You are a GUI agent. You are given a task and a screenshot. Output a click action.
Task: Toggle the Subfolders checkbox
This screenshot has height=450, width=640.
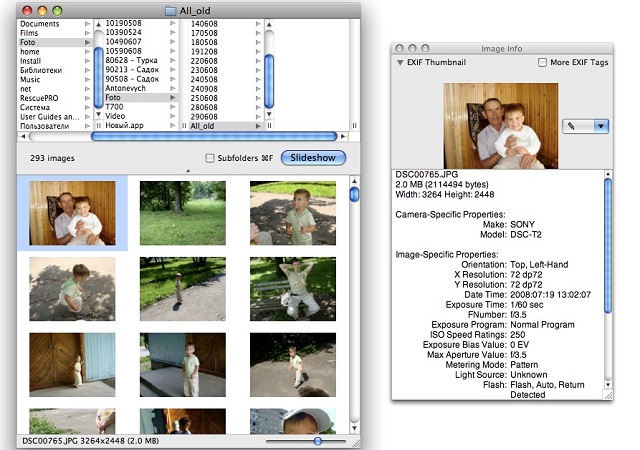pyautogui.click(x=210, y=158)
